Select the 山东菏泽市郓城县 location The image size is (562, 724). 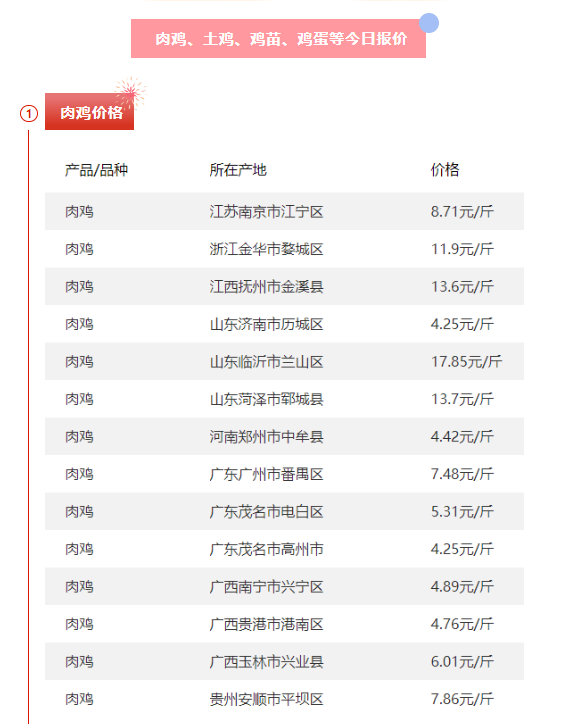266,399
